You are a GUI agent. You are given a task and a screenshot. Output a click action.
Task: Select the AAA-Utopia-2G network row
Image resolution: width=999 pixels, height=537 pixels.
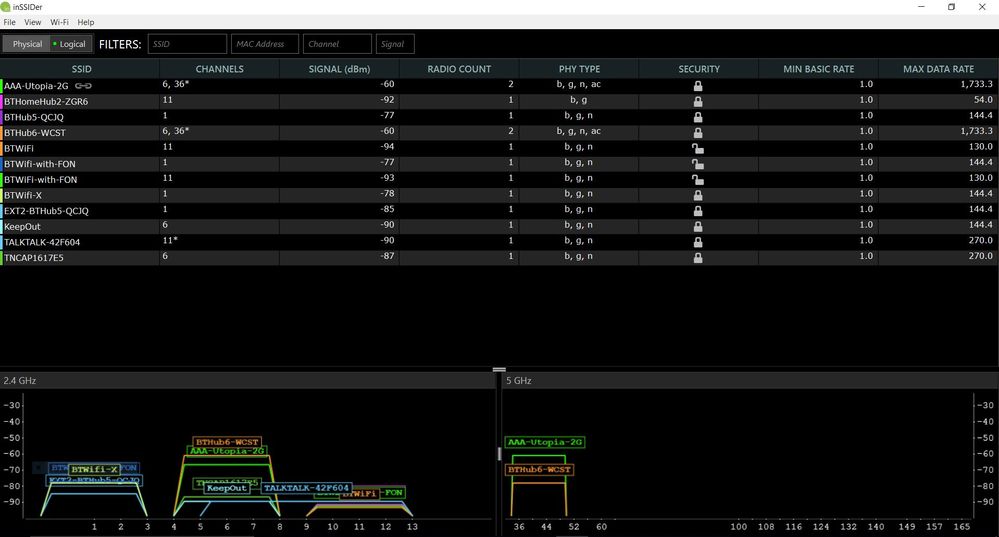pyautogui.click(x=500, y=85)
